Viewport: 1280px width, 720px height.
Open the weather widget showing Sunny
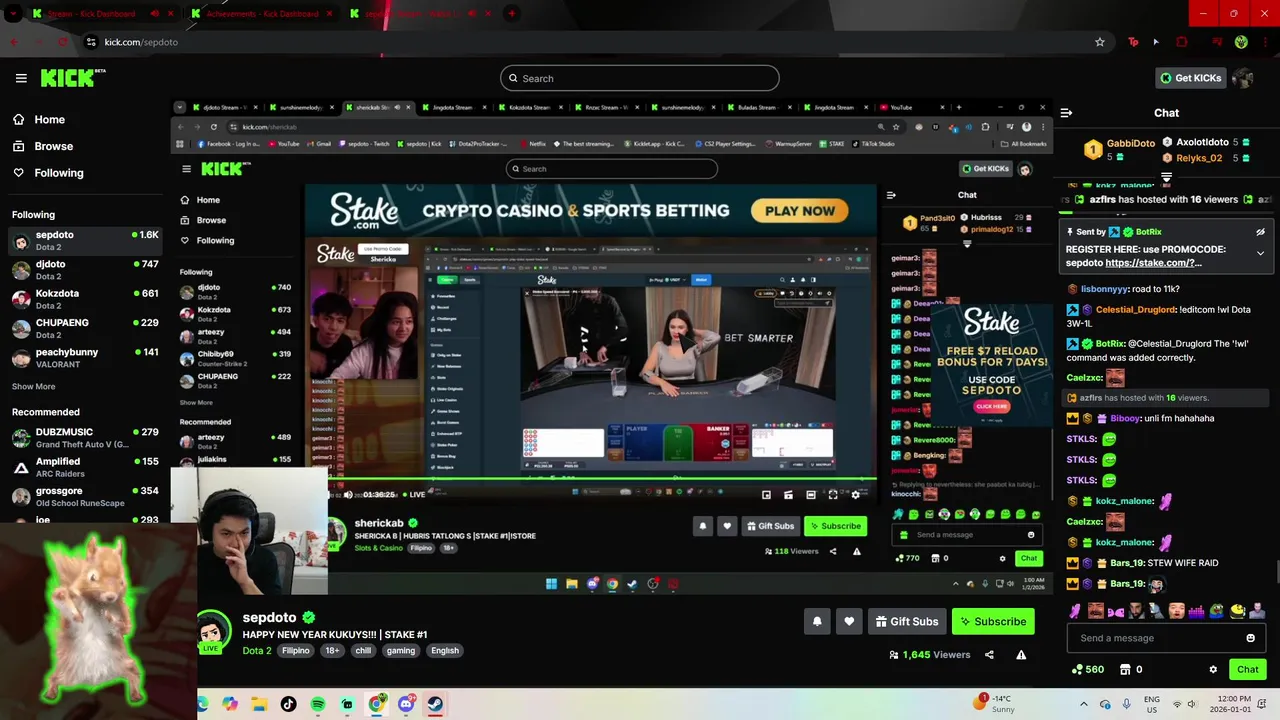point(995,704)
